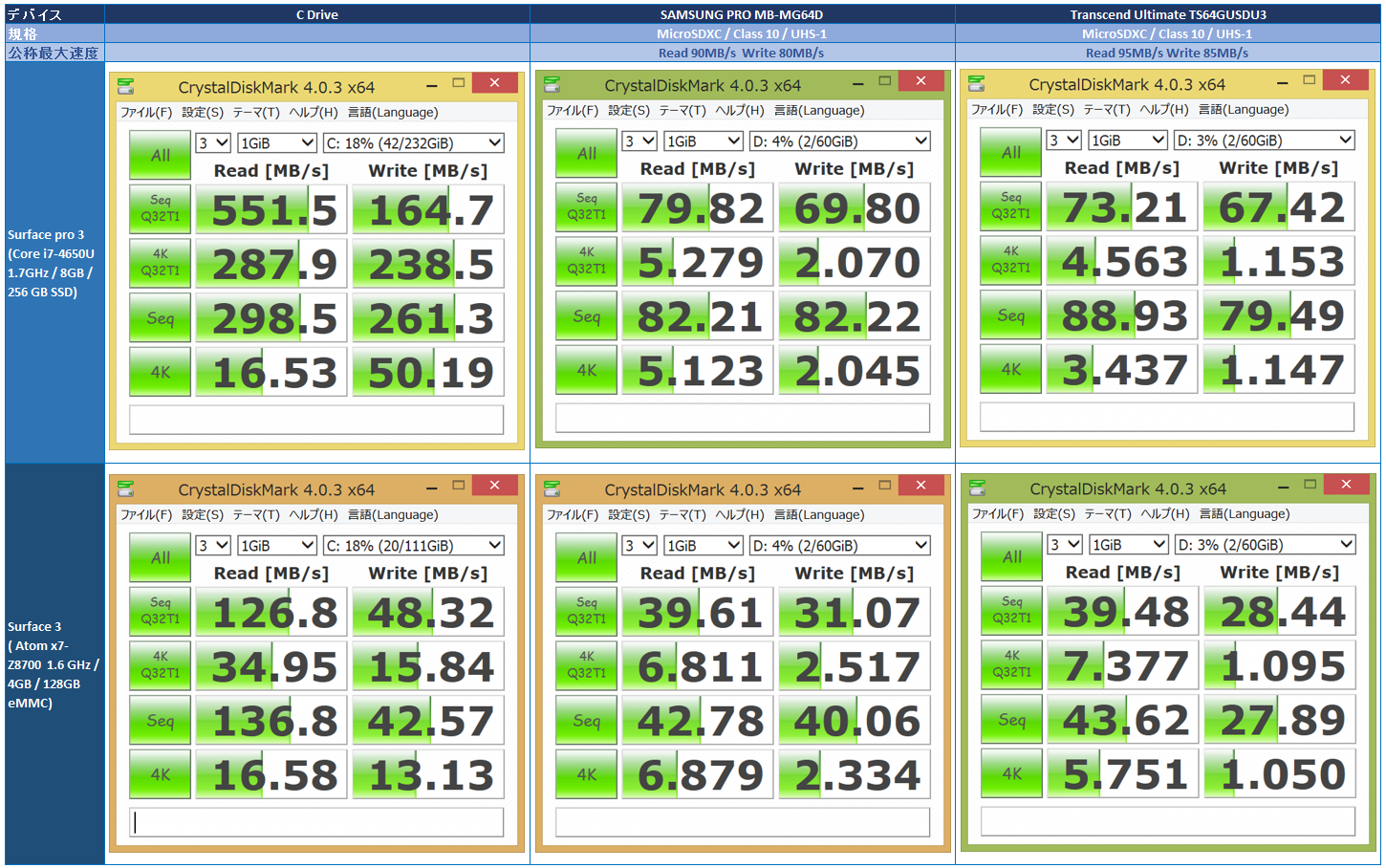Start Seq test beside the 136.8 read result

coord(160,721)
